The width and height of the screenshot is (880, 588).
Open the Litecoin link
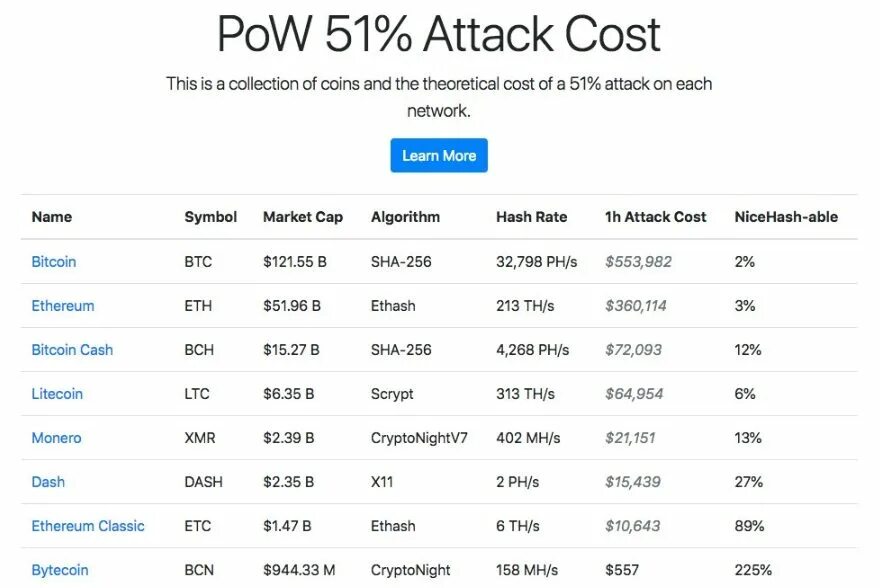click(x=57, y=394)
